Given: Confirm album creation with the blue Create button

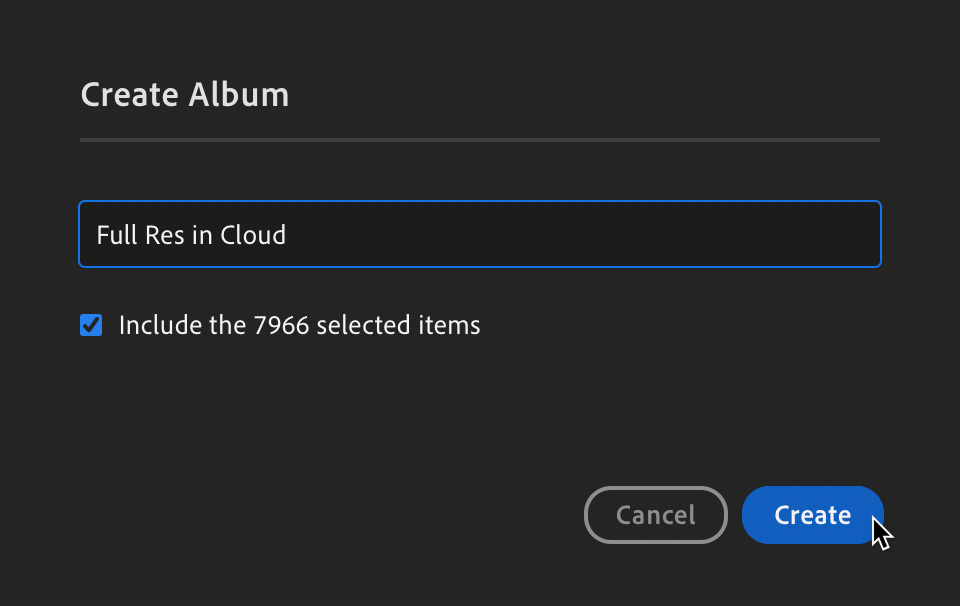Looking at the screenshot, I should pyautogui.click(x=812, y=515).
